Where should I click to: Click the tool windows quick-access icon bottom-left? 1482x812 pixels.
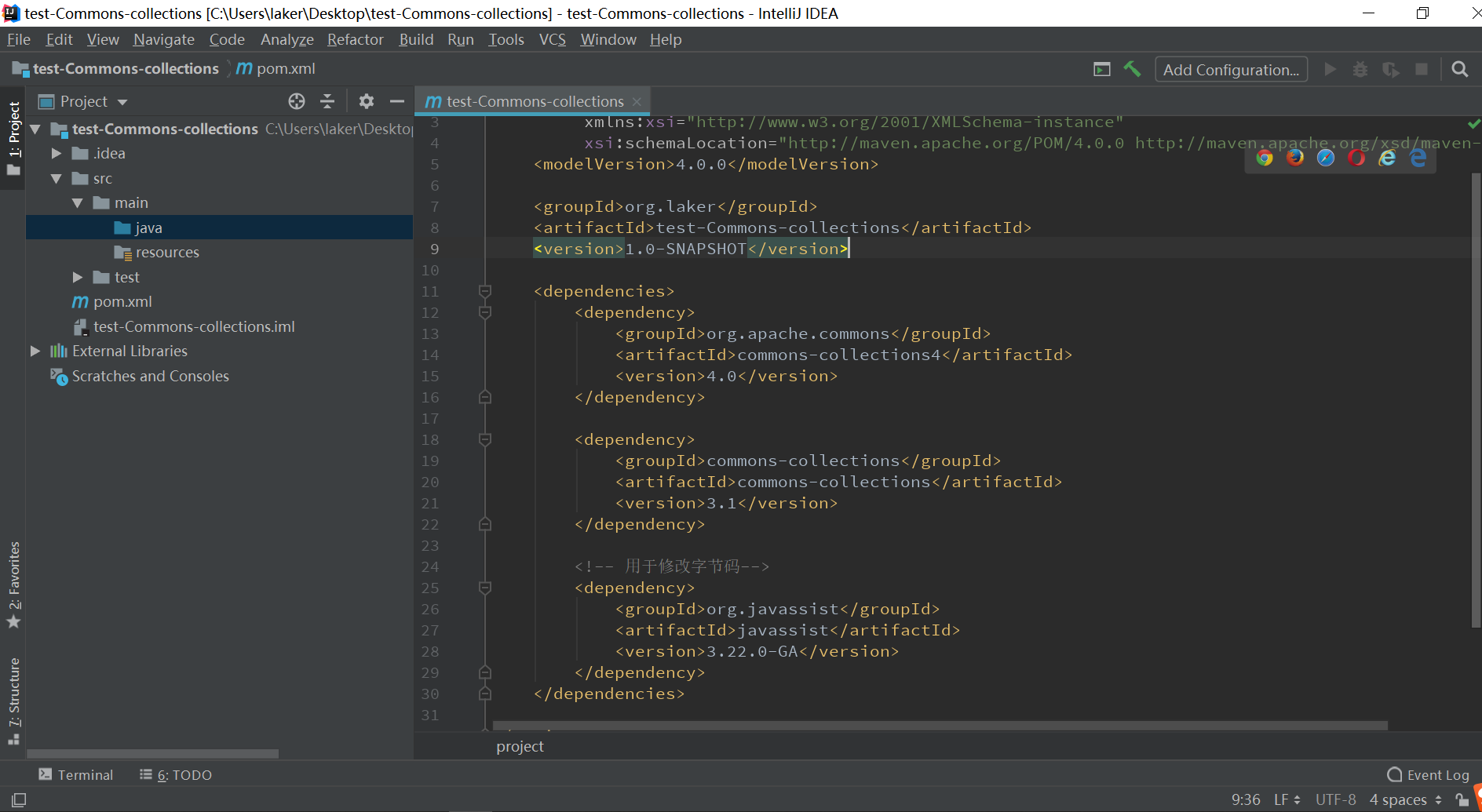point(19,799)
